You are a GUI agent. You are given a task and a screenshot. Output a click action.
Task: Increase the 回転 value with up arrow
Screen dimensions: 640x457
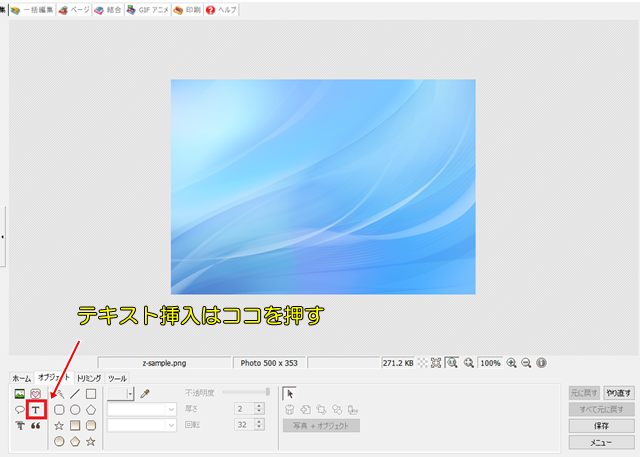(x=259, y=422)
